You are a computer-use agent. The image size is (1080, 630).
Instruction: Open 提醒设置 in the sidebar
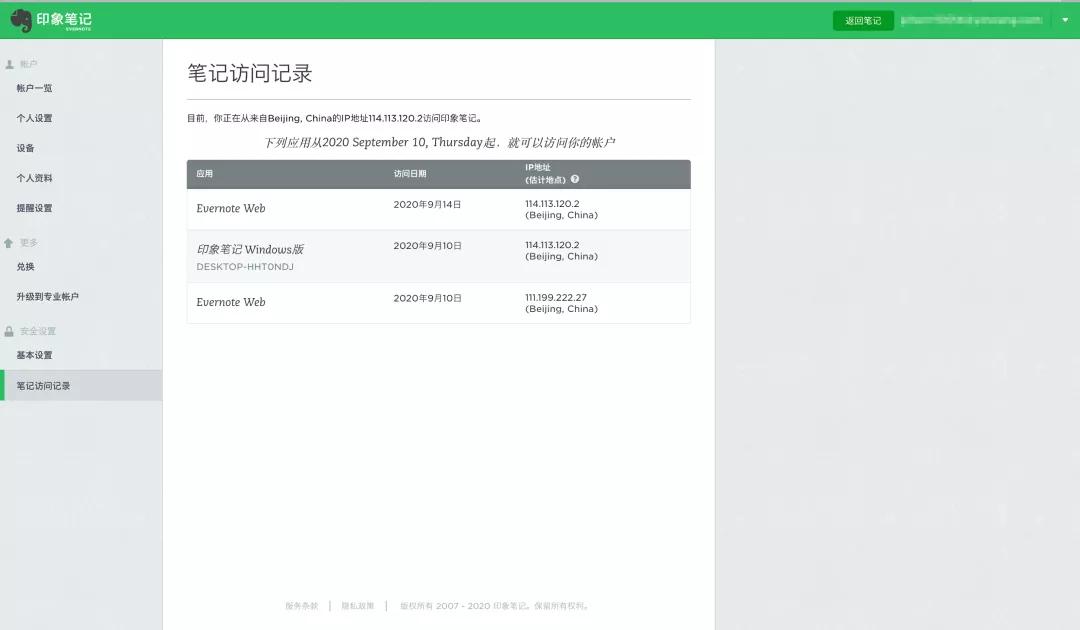[x=34, y=208]
